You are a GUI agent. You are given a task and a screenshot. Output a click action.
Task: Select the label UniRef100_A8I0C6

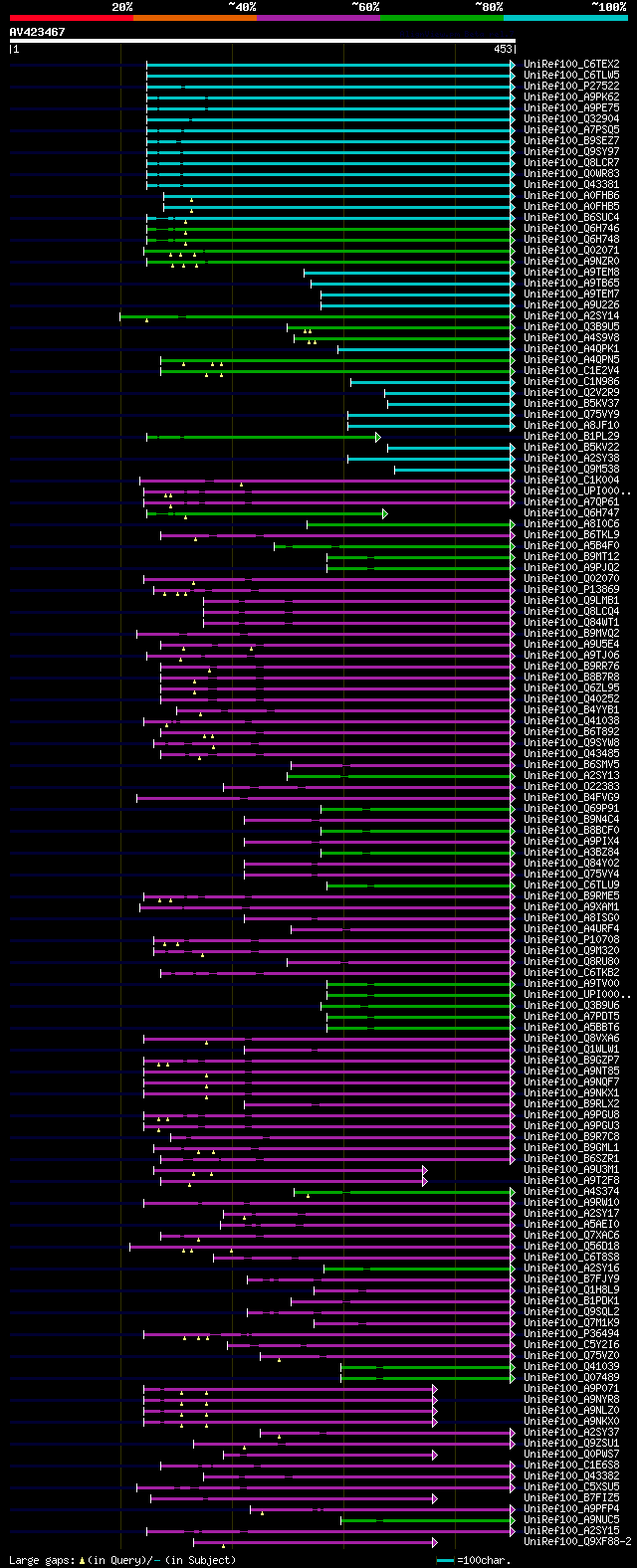coord(571,523)
